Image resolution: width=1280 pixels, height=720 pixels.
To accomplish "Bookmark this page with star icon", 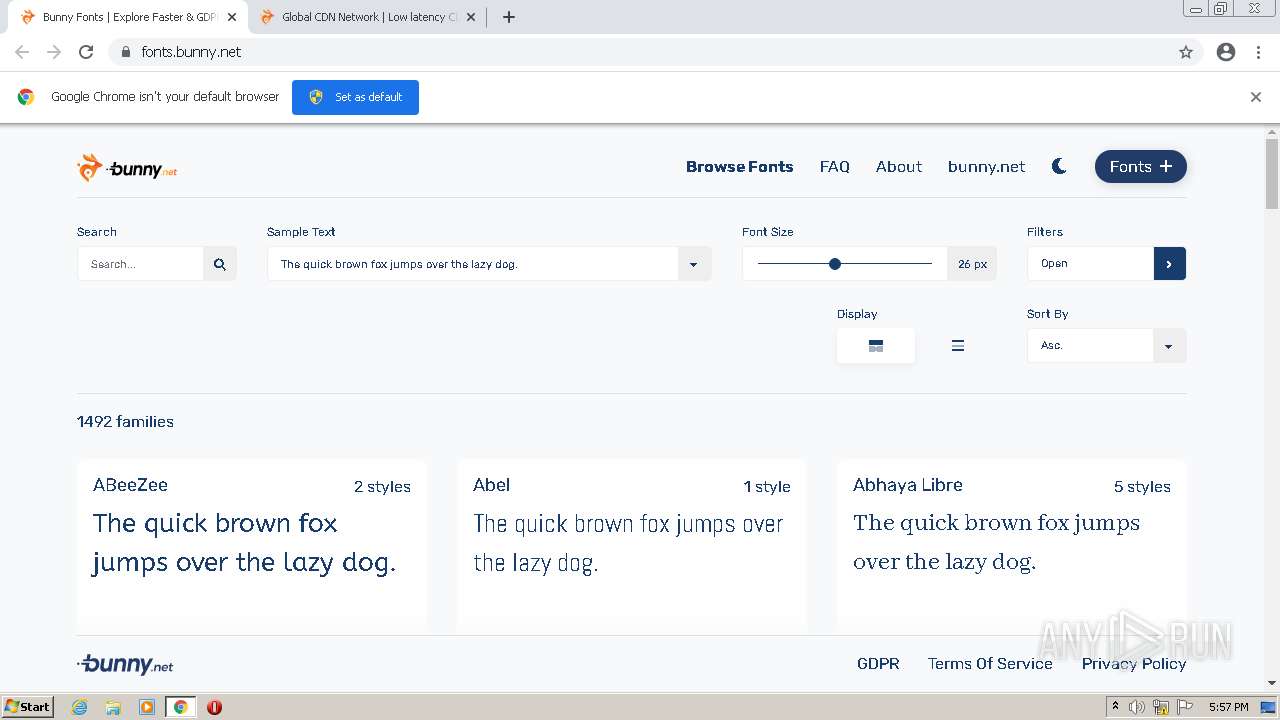I will (x=1186, y=52).
